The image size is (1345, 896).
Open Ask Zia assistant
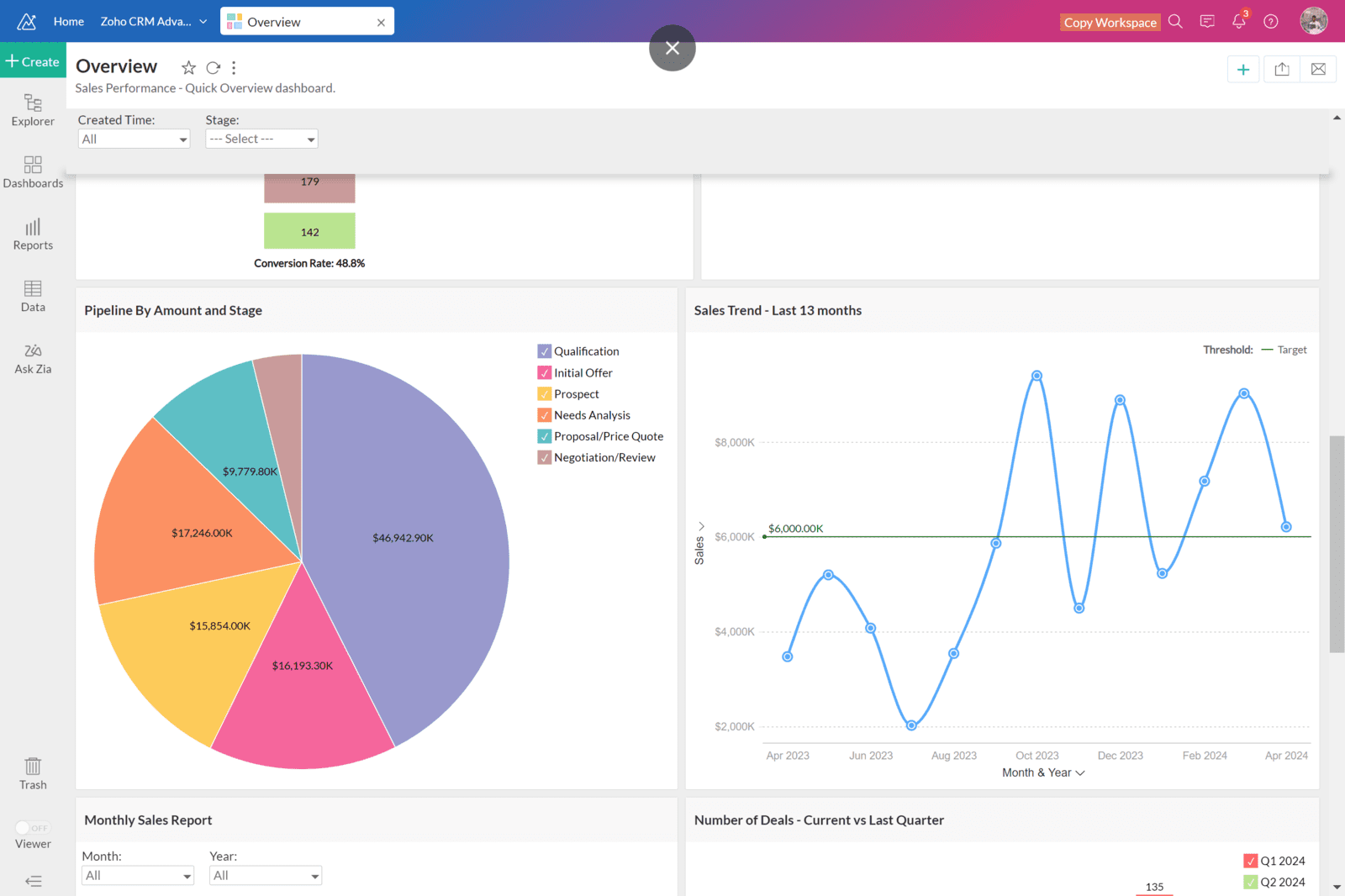tap(33, 358)
